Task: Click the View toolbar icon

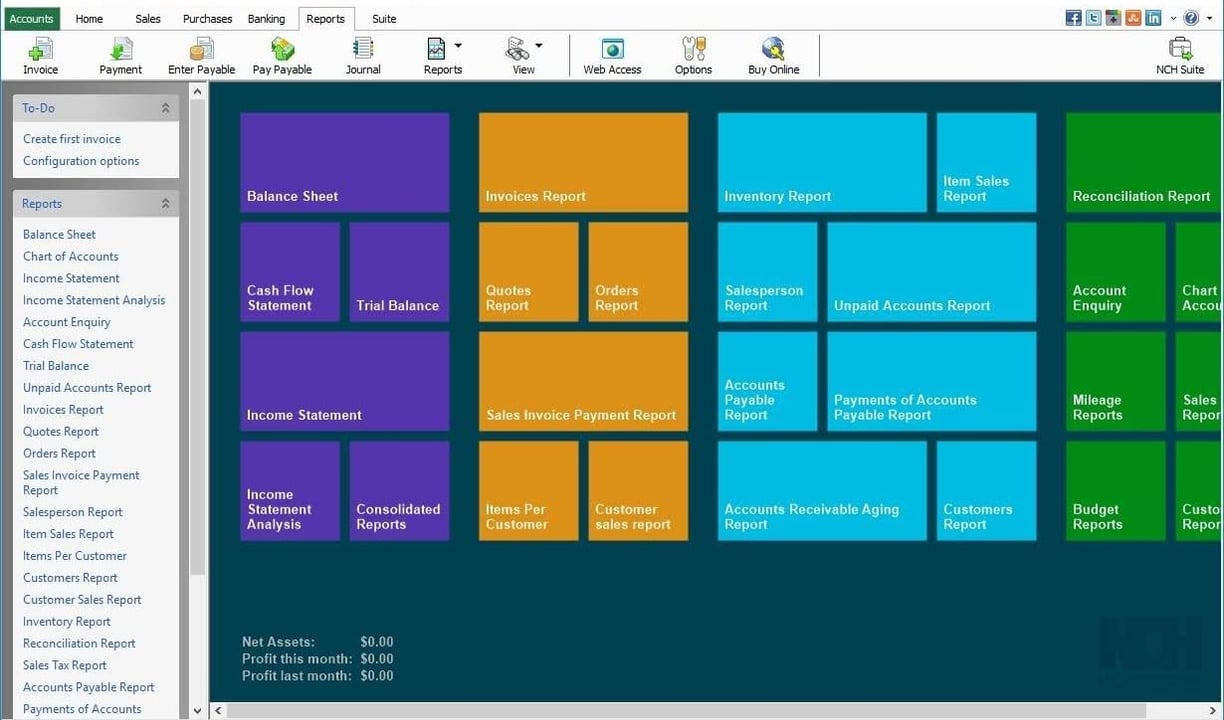Action: pos(517,49)
